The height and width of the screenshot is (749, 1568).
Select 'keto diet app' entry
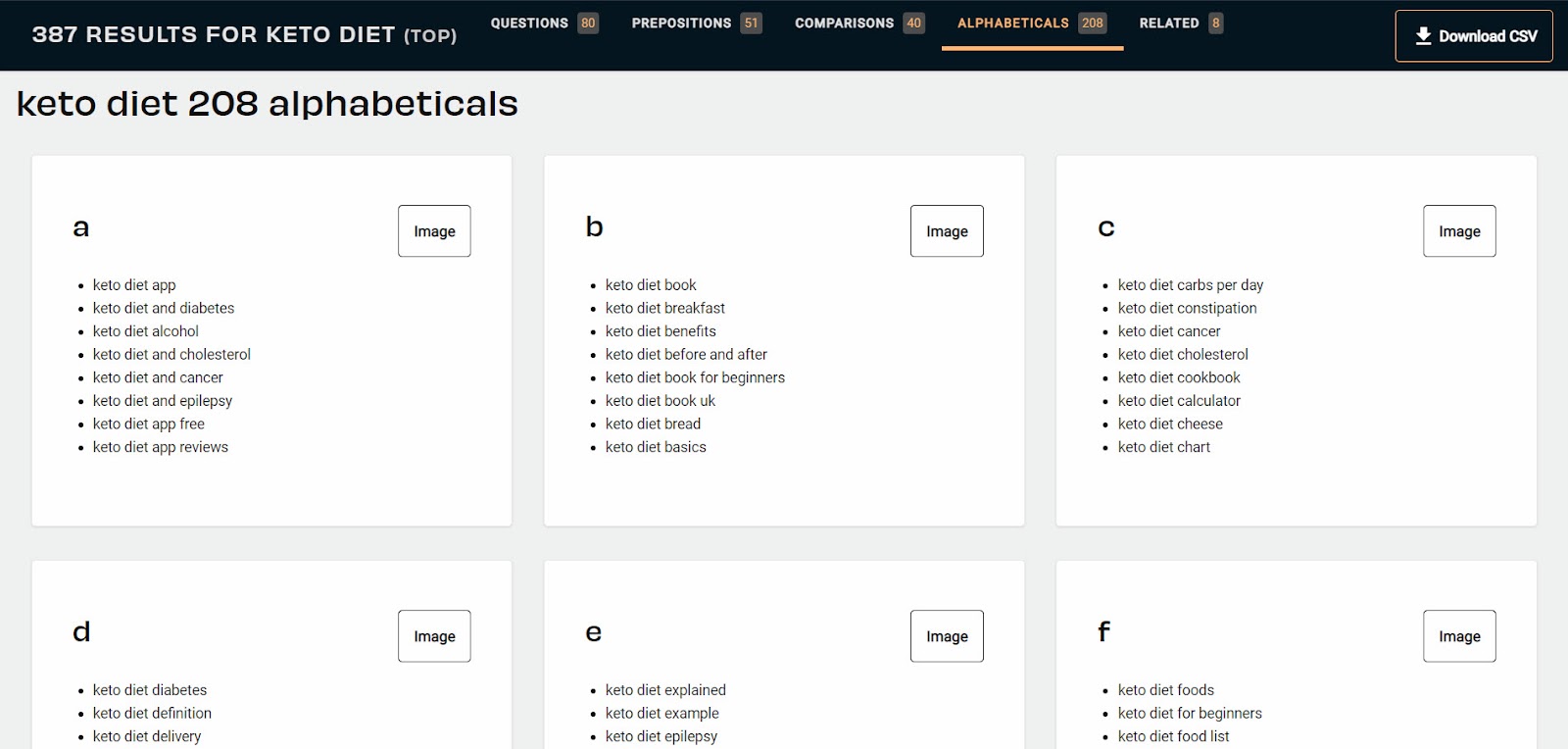tap(134, 285)
